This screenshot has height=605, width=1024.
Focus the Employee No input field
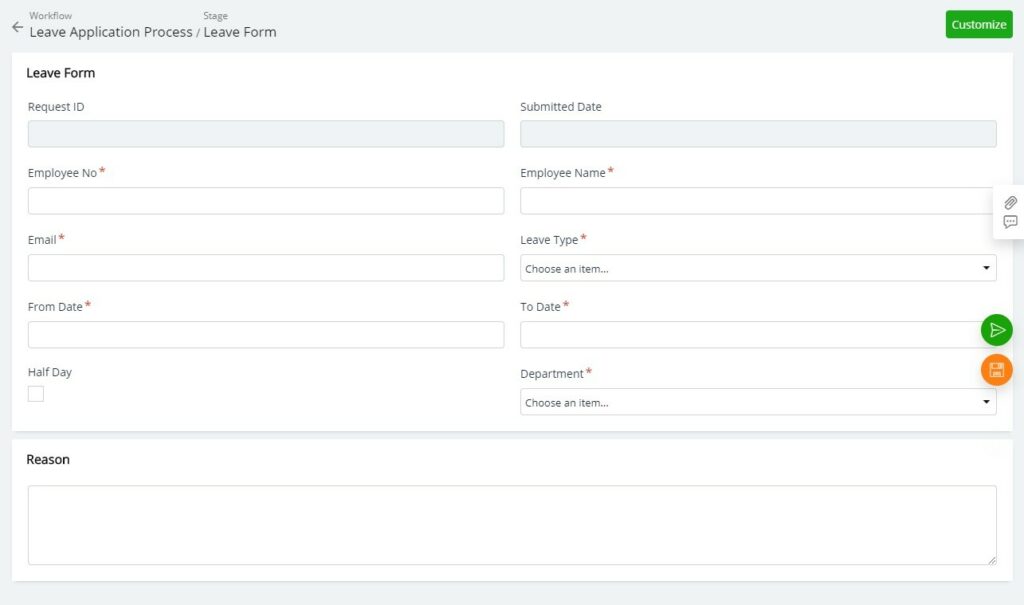click(265, 200)
